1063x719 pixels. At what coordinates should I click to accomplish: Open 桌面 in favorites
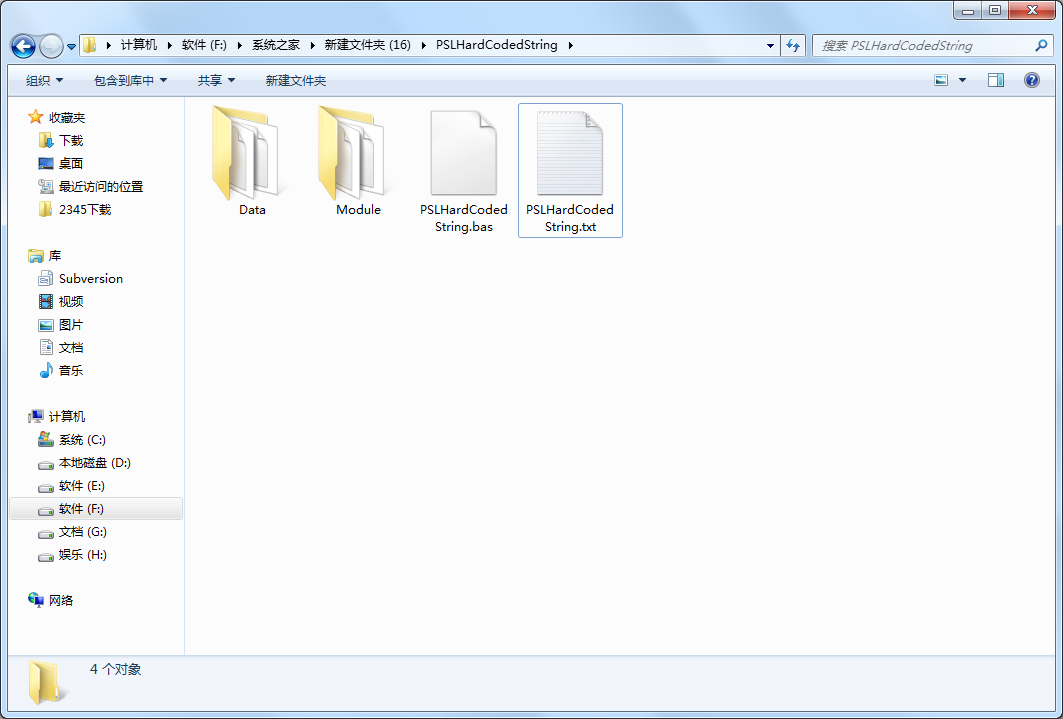coord(71,163)
